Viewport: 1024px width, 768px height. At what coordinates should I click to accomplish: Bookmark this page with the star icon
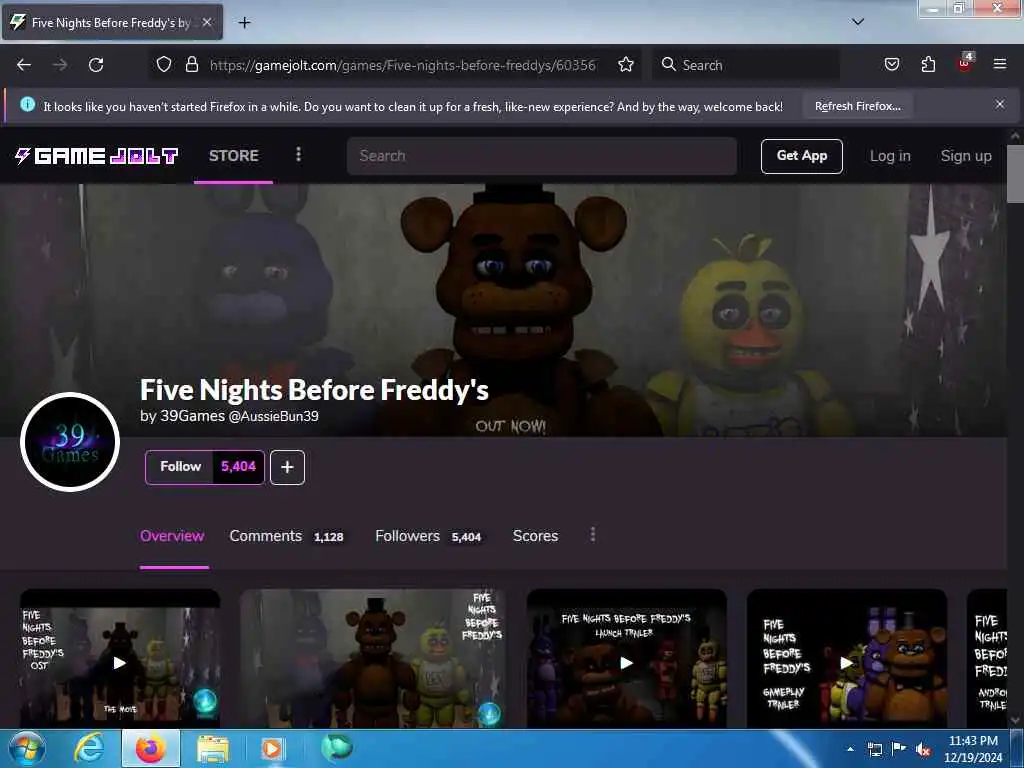click(x=626, y=64)
